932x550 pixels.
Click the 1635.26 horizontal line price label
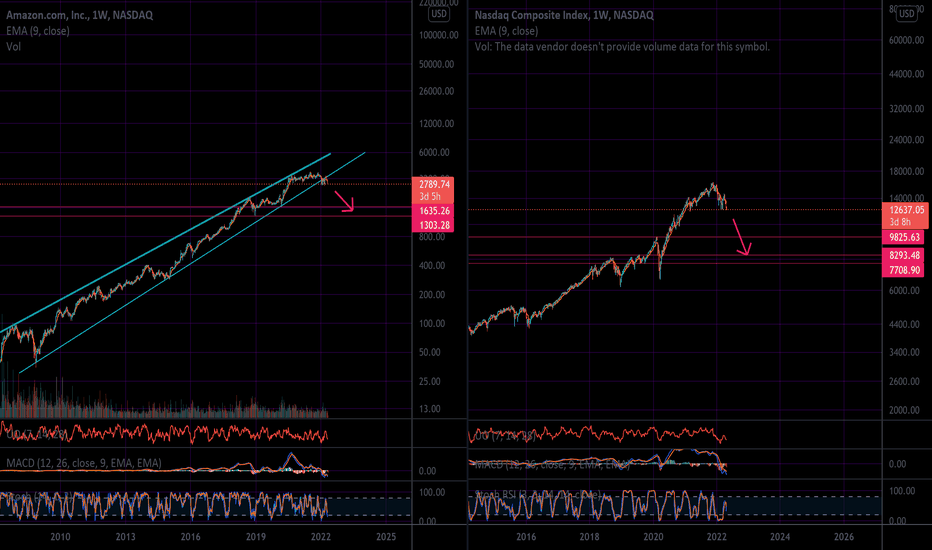coord(434,210)
